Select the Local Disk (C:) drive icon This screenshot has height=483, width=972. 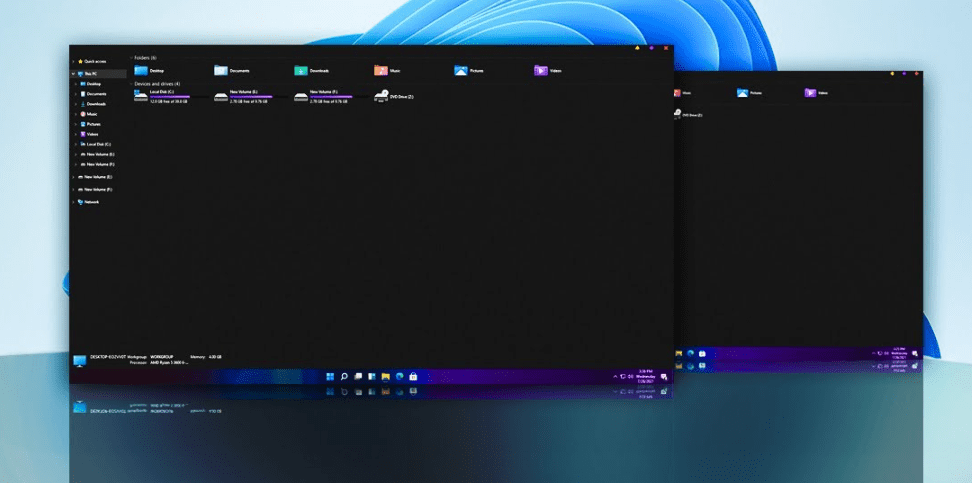point(141,96)
